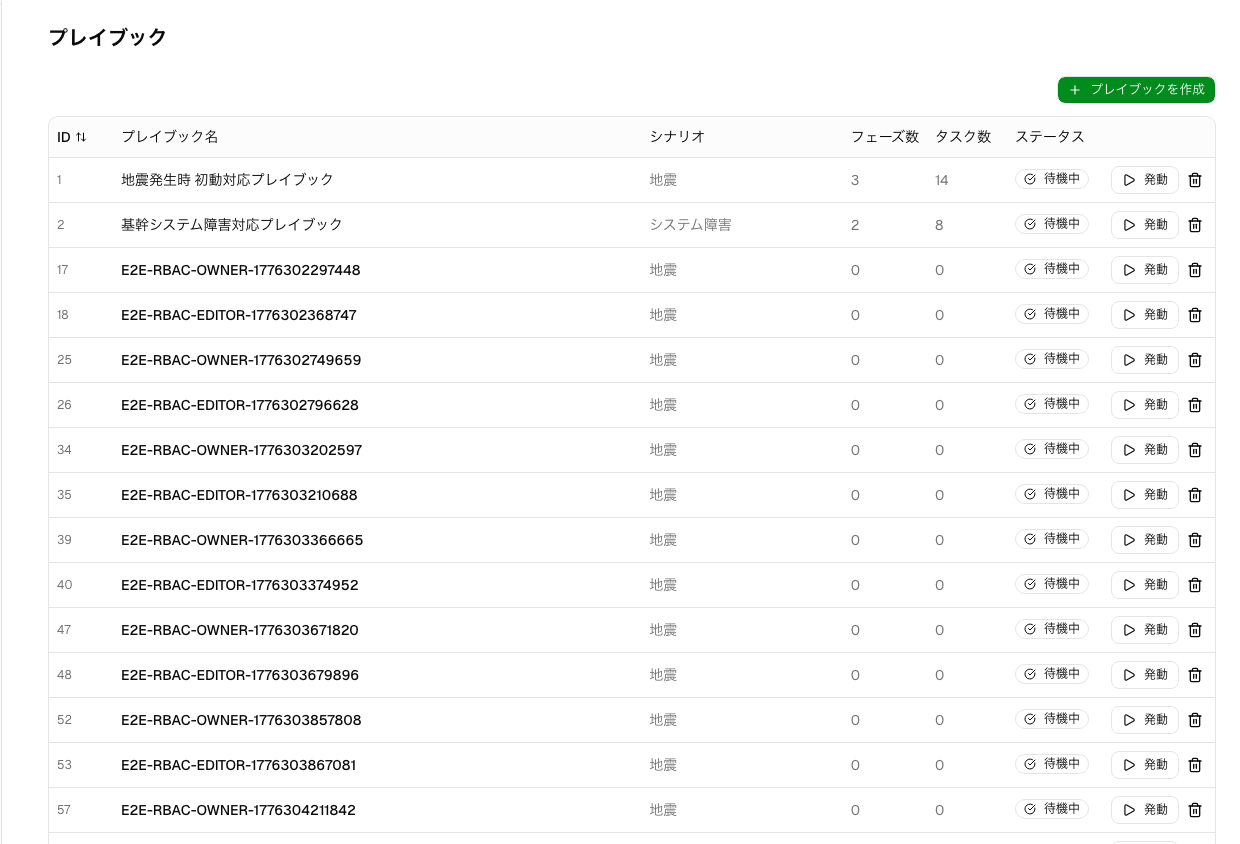Click the プレイブック名 column header
This screenshot has width=1240, height=844.
pyautogui.click(x=169, y=137)
